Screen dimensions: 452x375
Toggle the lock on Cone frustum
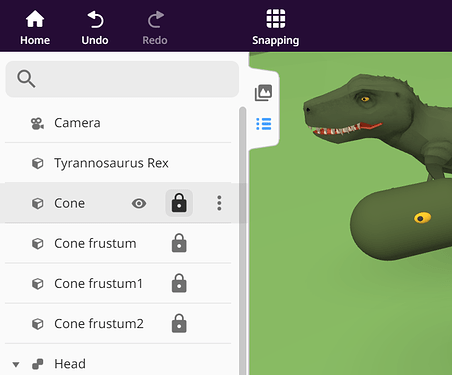tap(179, 243)
